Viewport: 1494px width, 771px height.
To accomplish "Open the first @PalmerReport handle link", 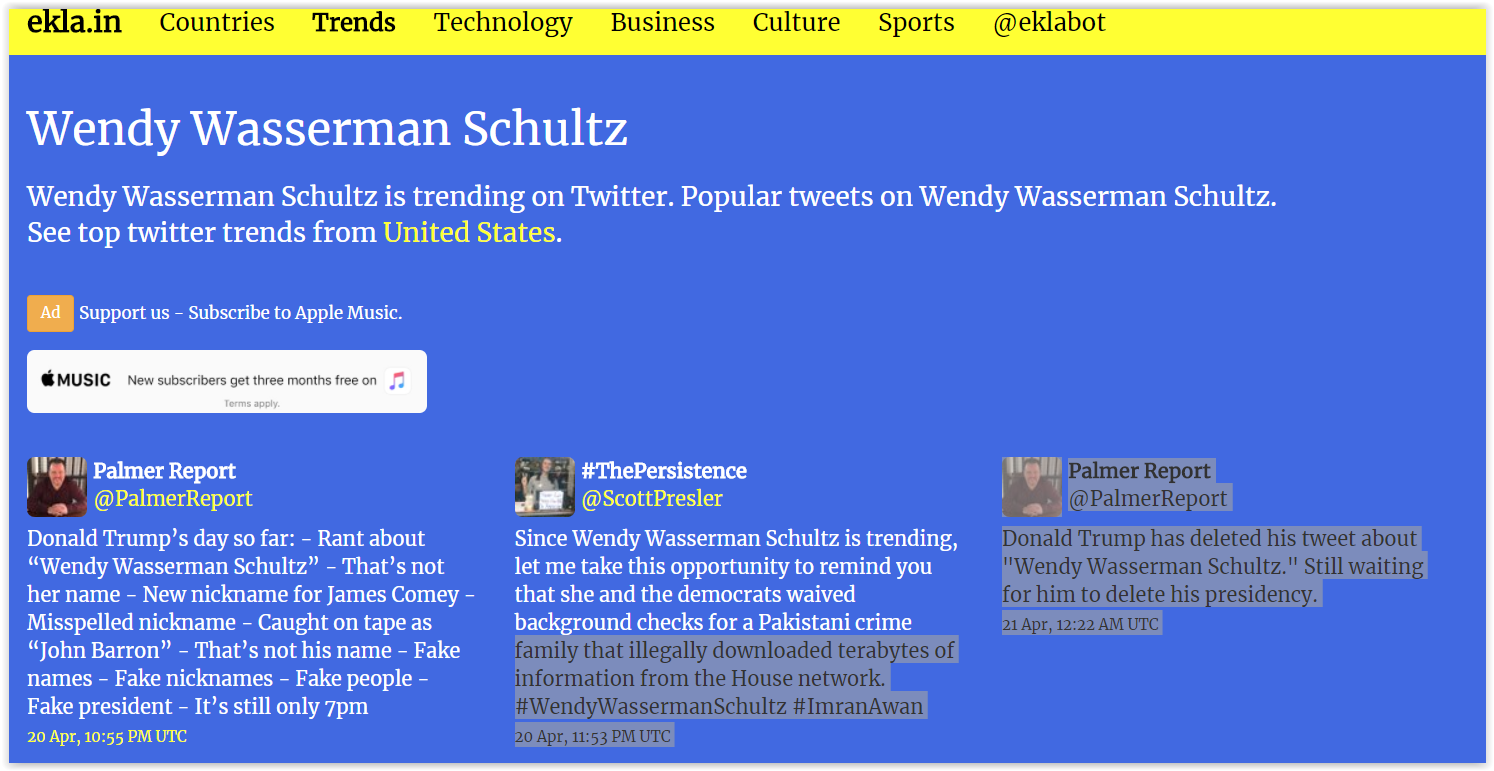I will [172, 498].
